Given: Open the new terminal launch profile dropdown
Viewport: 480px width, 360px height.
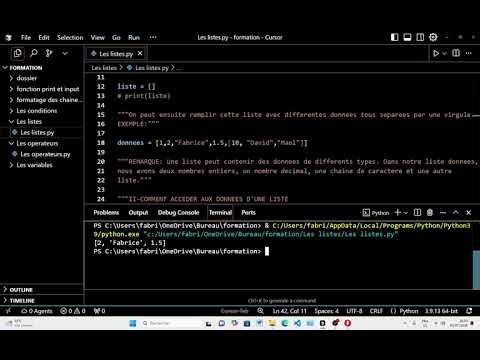Looking at the screenshot, I should point(406,213).
